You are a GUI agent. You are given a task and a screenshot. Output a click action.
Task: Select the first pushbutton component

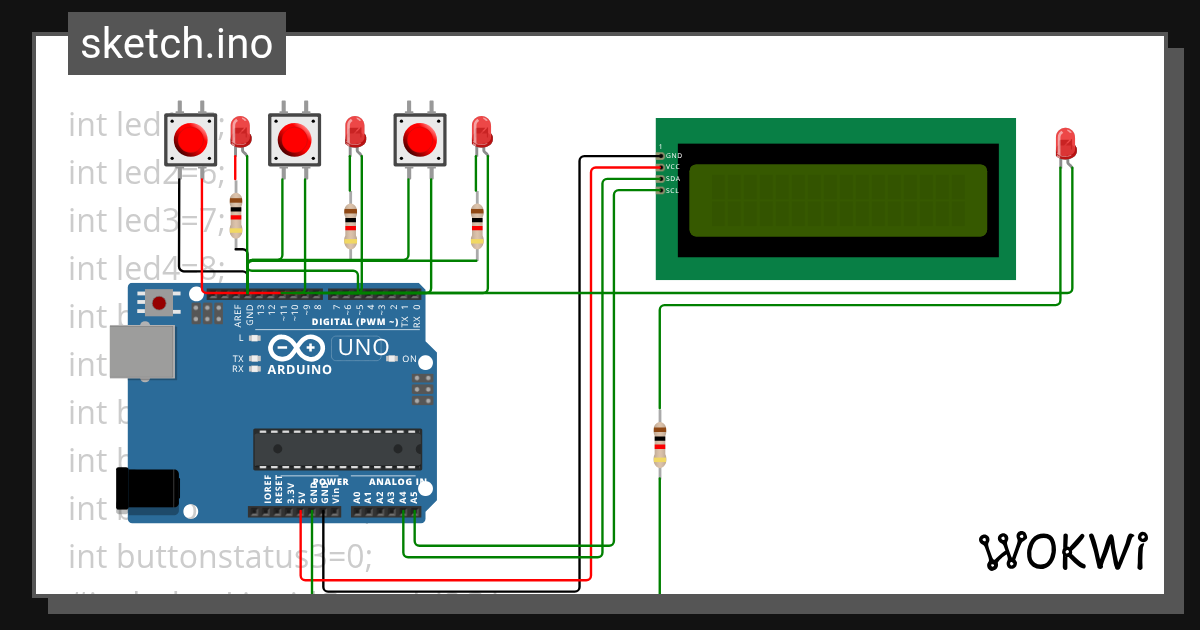(190, 140)
